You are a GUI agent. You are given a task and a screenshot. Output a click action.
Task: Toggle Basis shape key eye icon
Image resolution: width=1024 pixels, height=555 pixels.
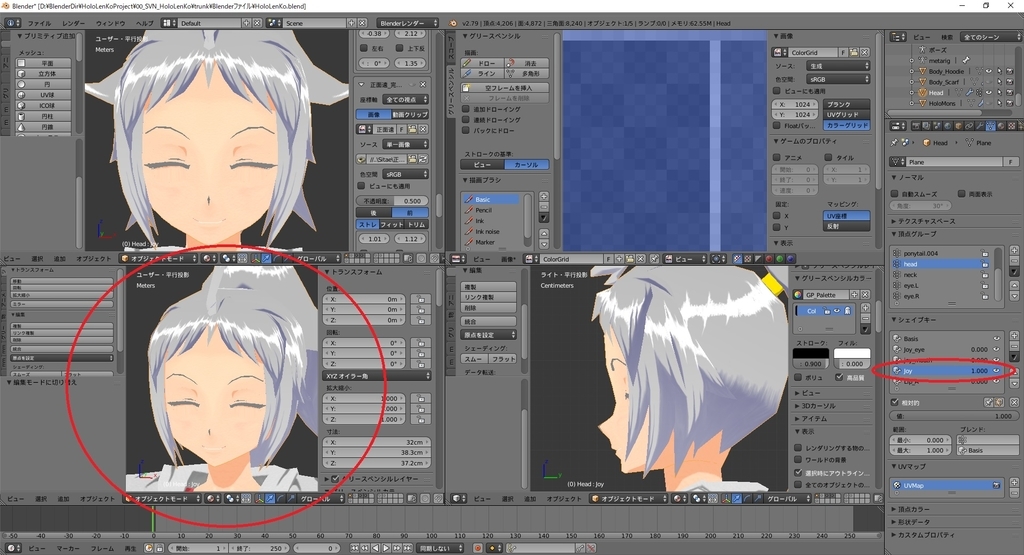(x=997, y=338)
